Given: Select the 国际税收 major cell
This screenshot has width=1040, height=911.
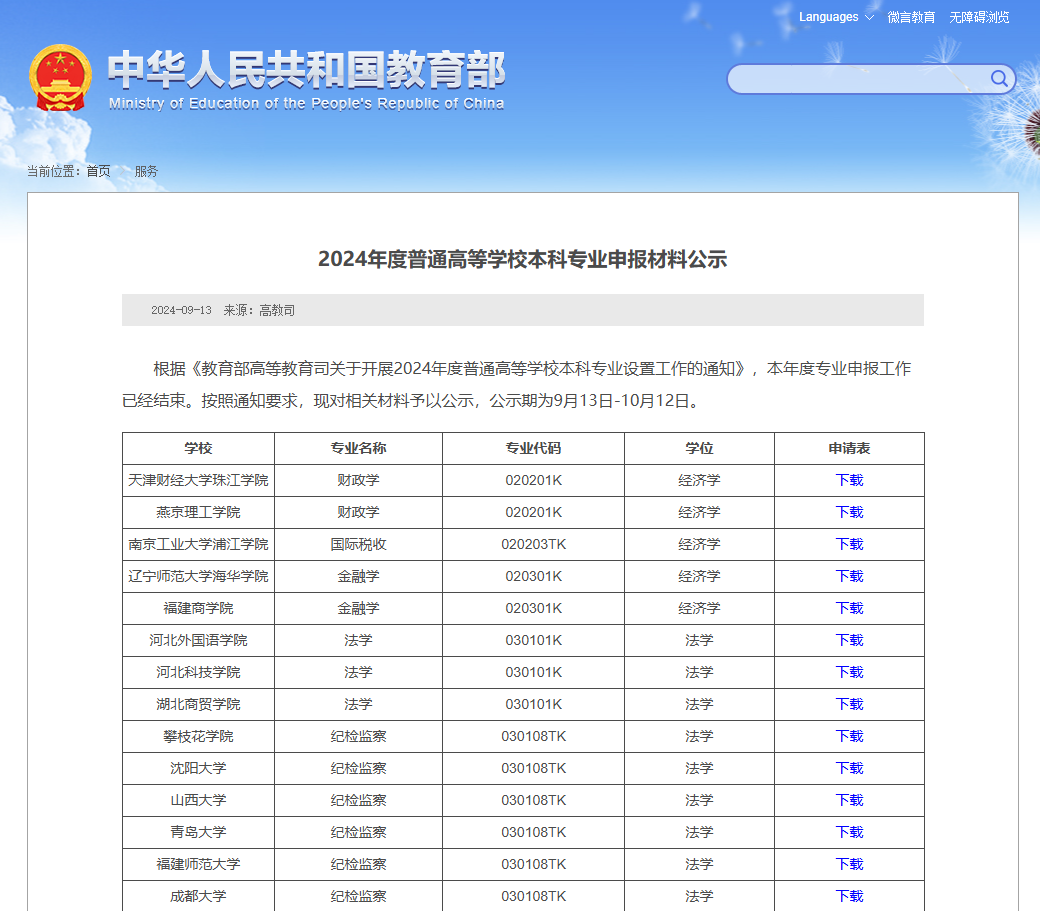Looking at the screenshot, I should pyautogui.click(x=358, y=544).
